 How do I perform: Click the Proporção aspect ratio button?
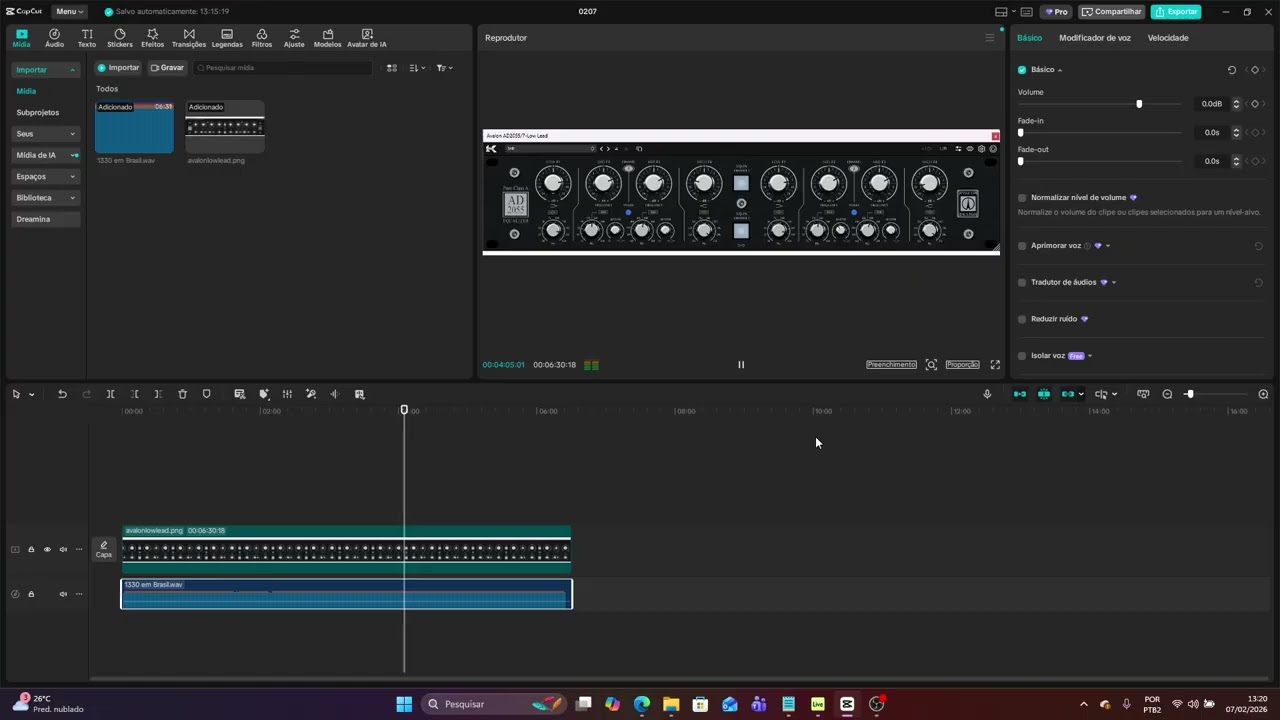(963, 365)
